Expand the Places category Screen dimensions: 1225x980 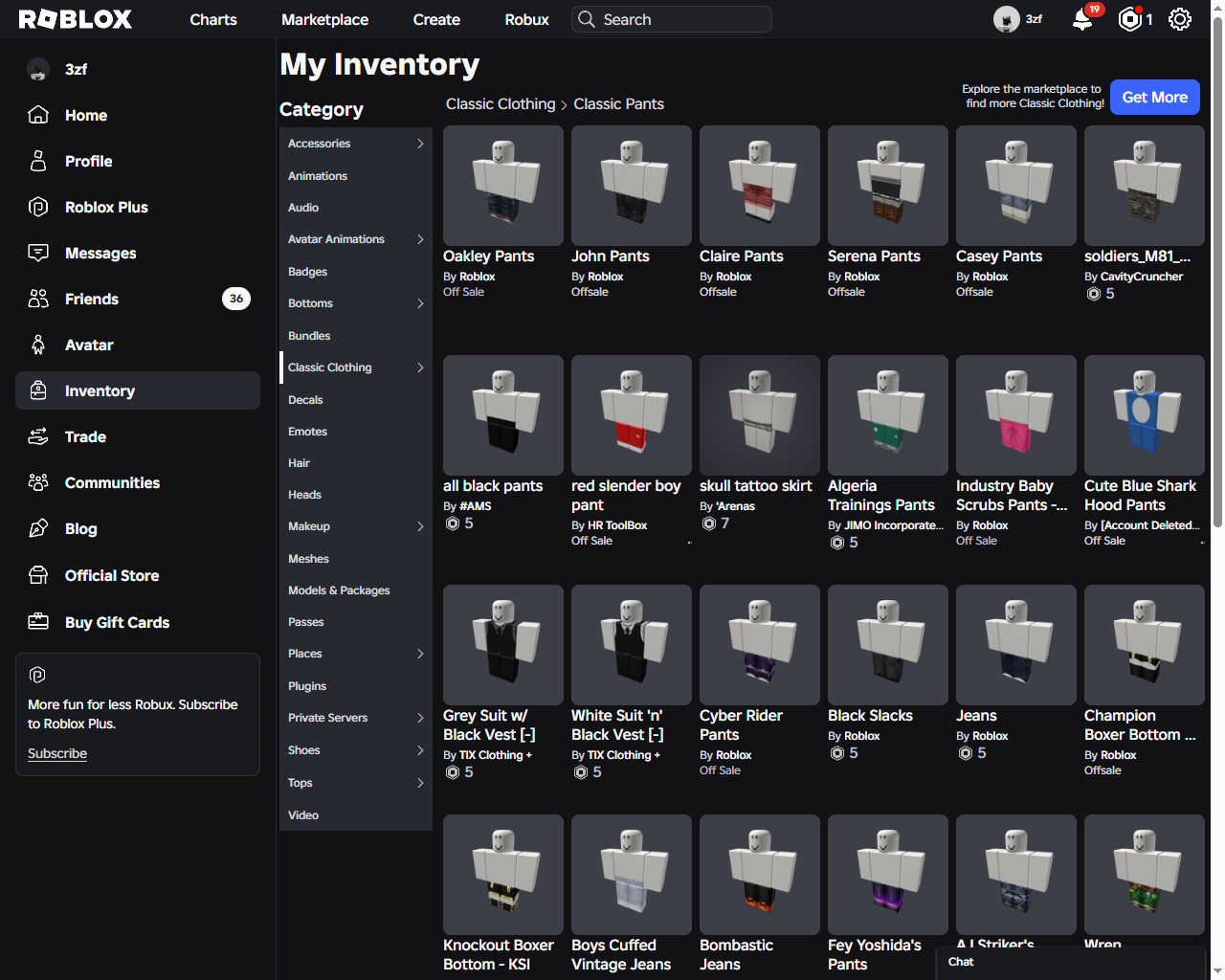(420, 654)
